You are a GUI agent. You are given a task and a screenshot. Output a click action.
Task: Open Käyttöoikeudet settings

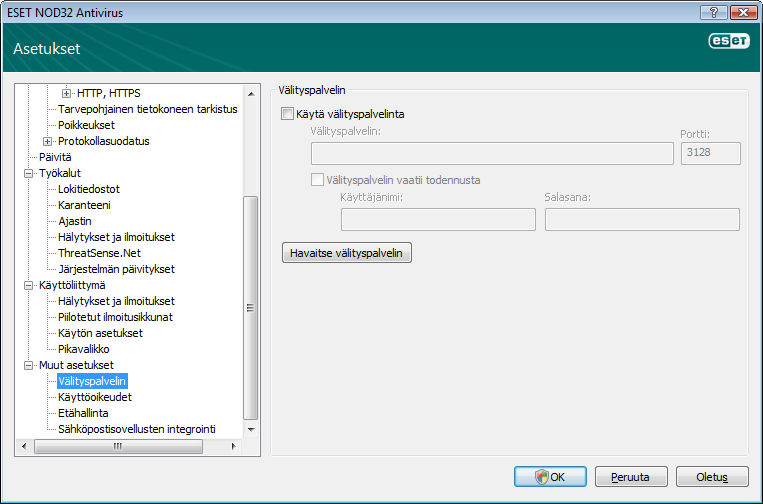click(95, 397)
